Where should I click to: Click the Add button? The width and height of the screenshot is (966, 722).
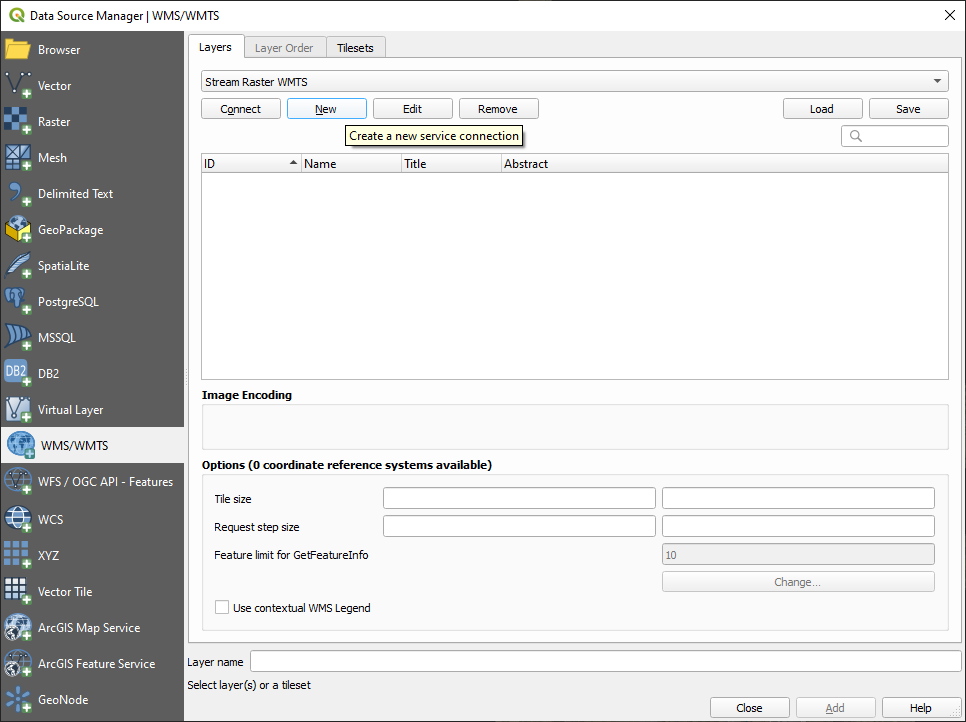[835, 708]
